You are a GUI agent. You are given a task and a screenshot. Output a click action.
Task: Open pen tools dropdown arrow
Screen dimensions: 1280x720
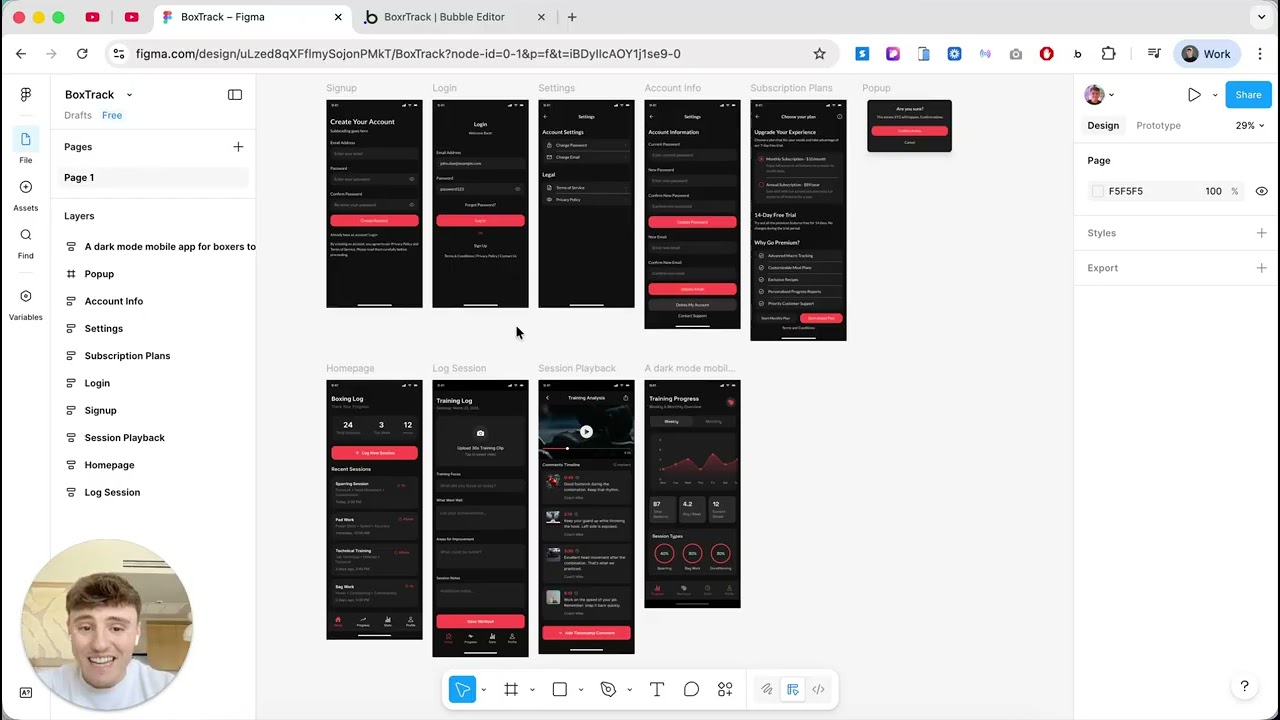[x=629, y=689]
